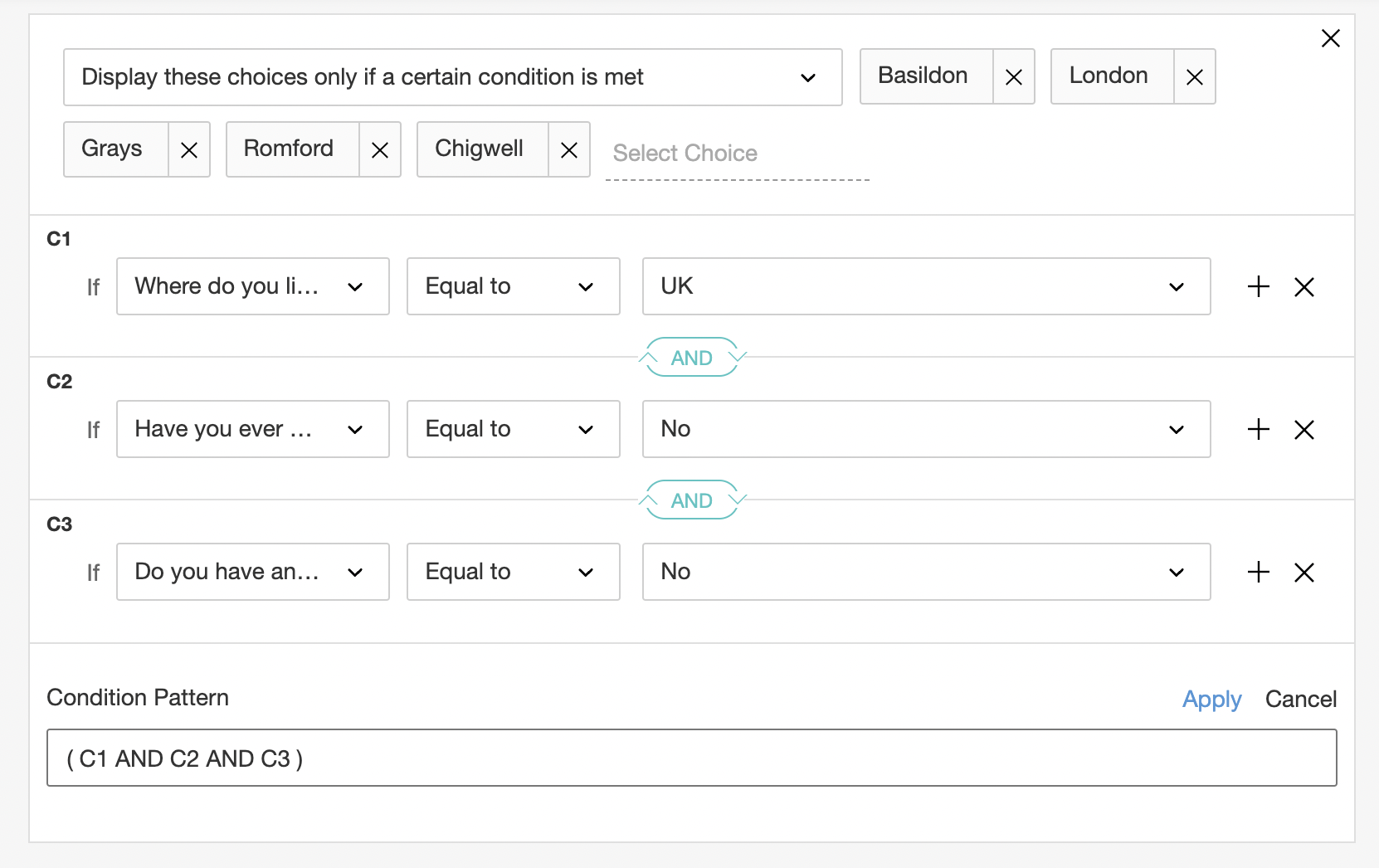Viewport: 1379px width, 868px height.
Task: Remove the Romford choice chip
Action: (380, 150)
